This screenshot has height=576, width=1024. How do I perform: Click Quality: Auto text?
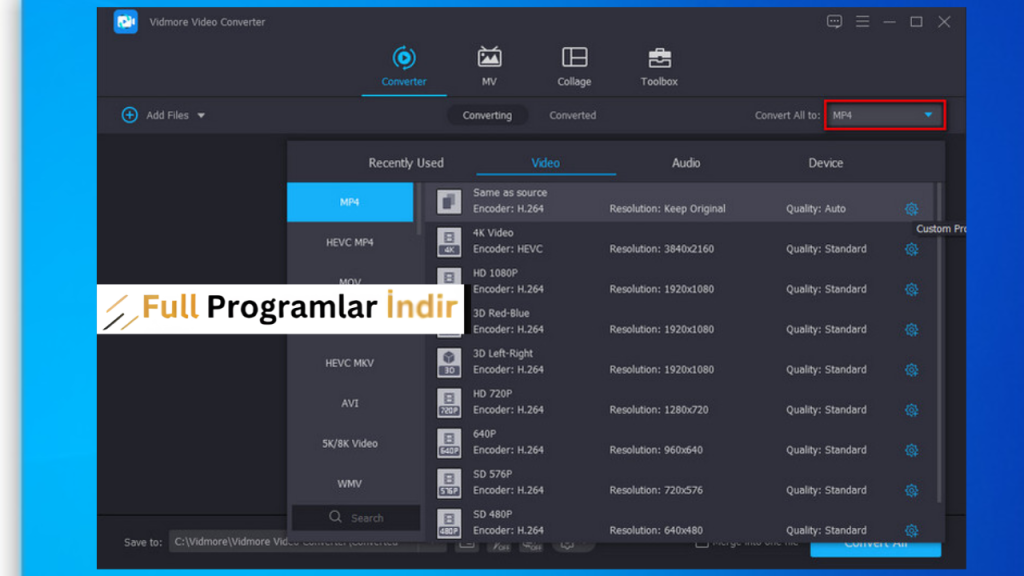(816, 209)
